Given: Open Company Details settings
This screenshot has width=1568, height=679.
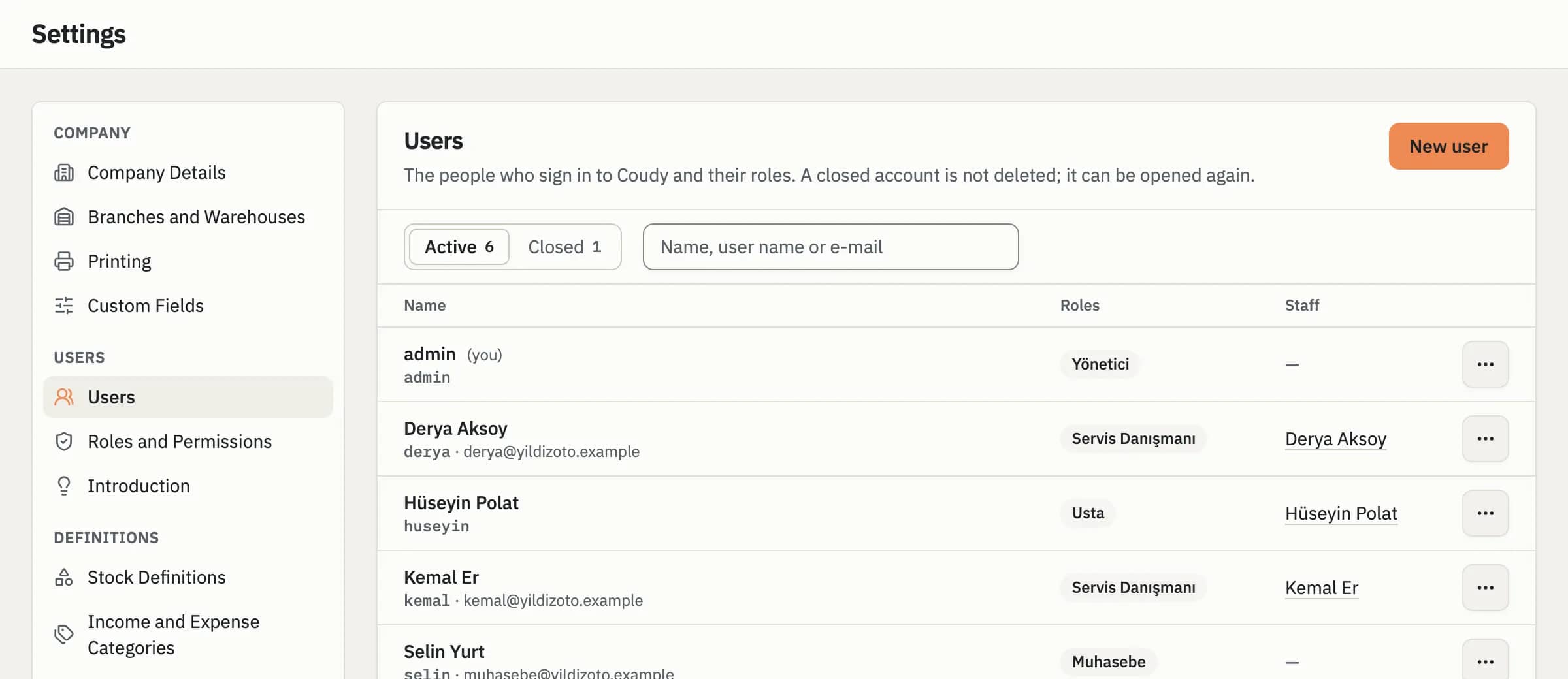Looking at the screenshot, I should 188,172.
